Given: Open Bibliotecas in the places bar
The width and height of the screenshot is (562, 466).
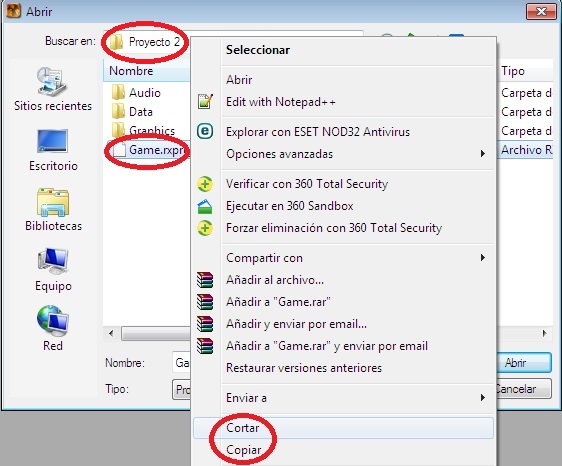Looking at the screenshot, I should (53, 210).
